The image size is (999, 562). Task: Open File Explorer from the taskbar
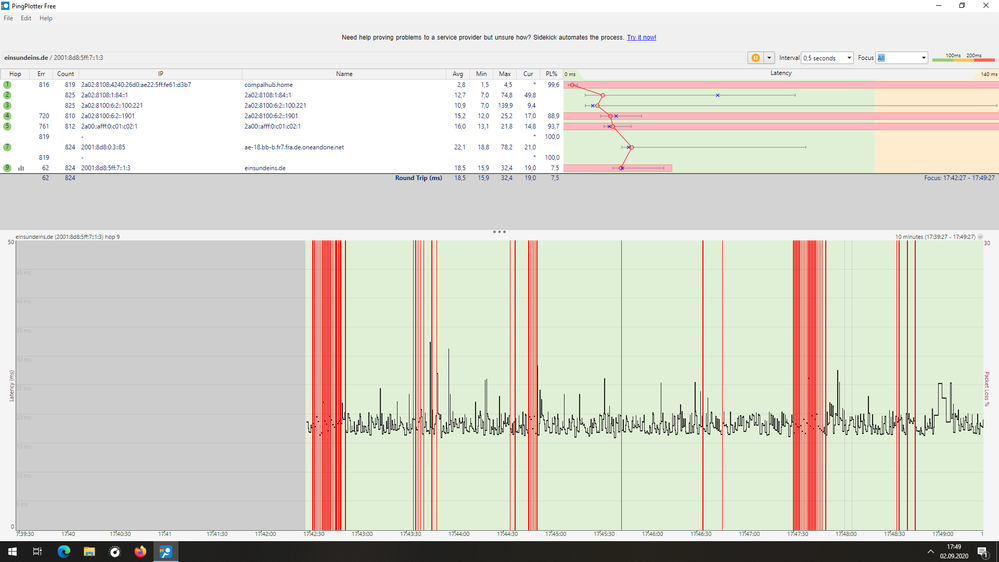pyautogui.click(x=89, y=551)
